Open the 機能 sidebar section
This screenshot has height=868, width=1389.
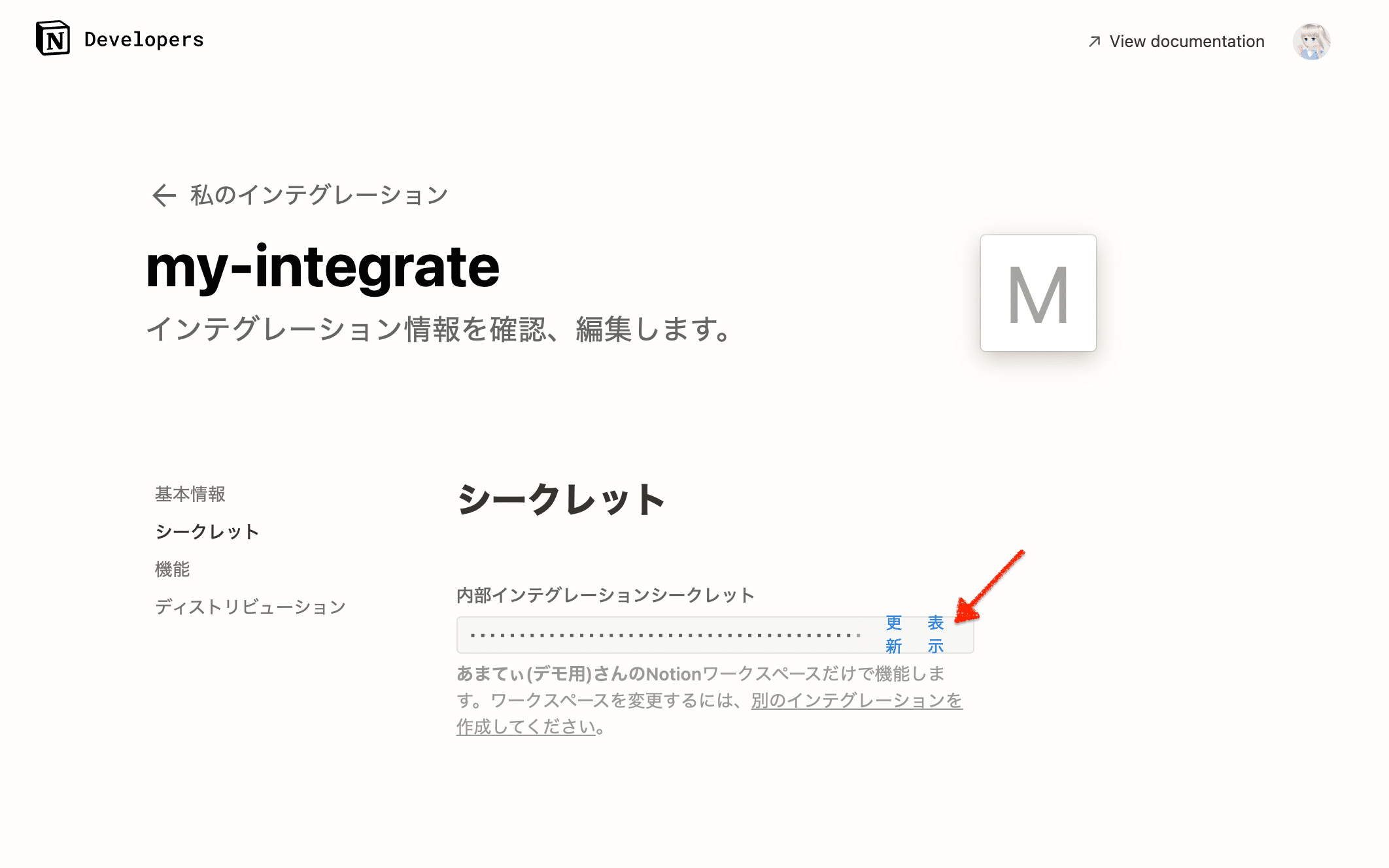click(x=173, y=569)
